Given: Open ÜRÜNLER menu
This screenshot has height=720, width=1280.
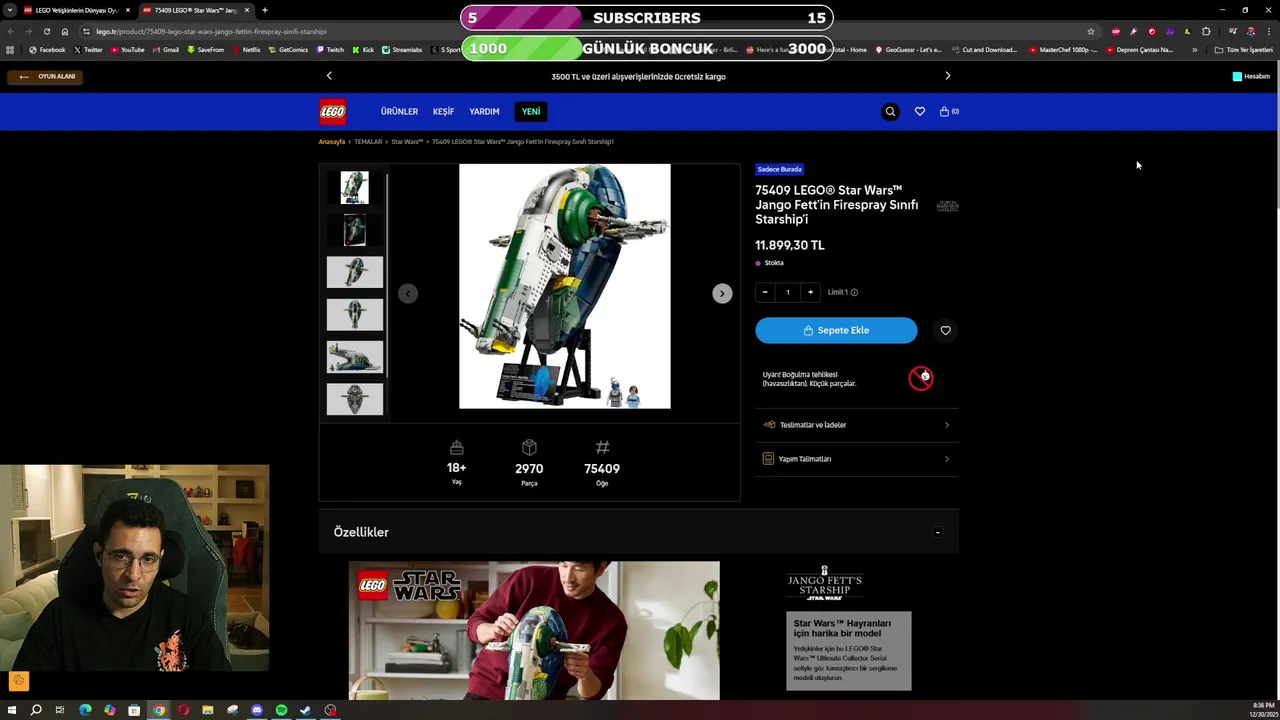Looking at the screenshot, I should pyautogui.click(x=399, y=111).
